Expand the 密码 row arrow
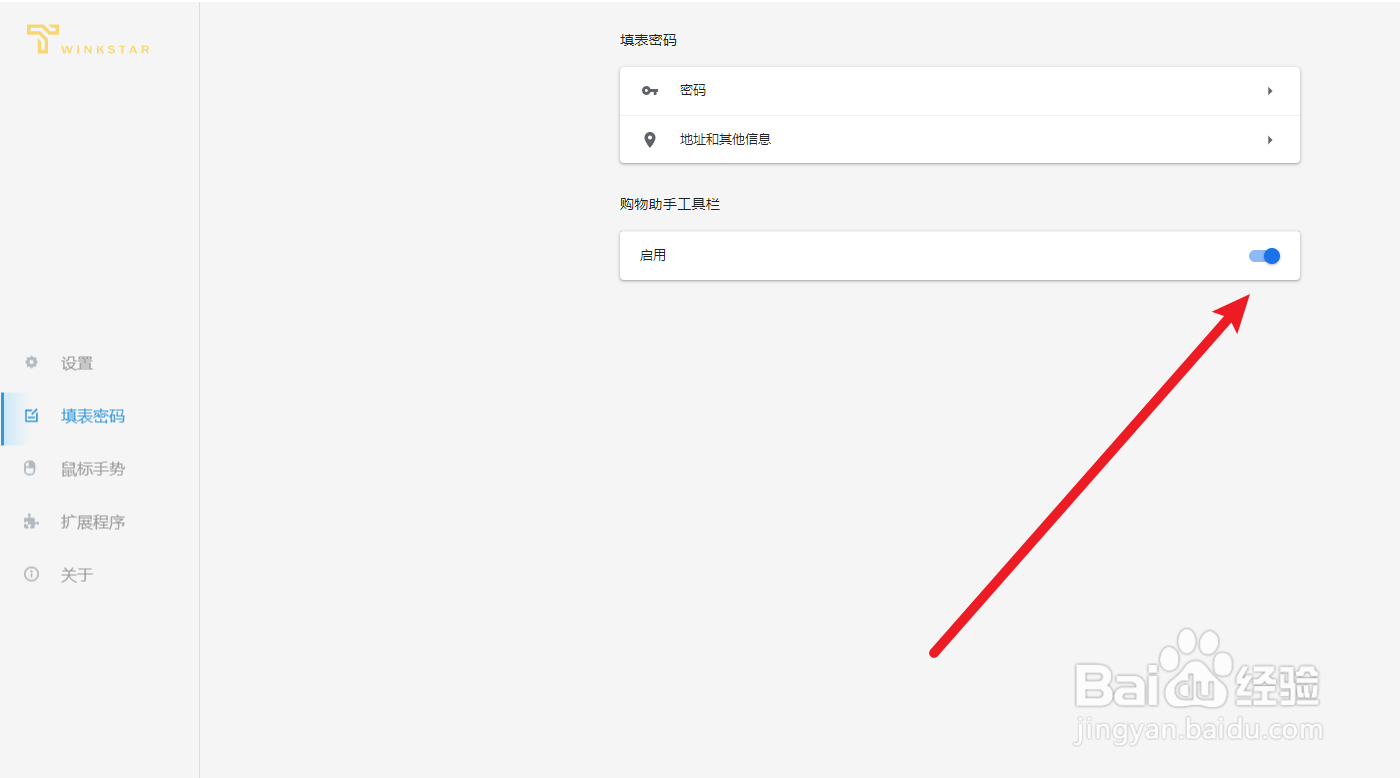Image resolution: width=1400 pixels, height=778 pixels. click(x=1270, y=91)
